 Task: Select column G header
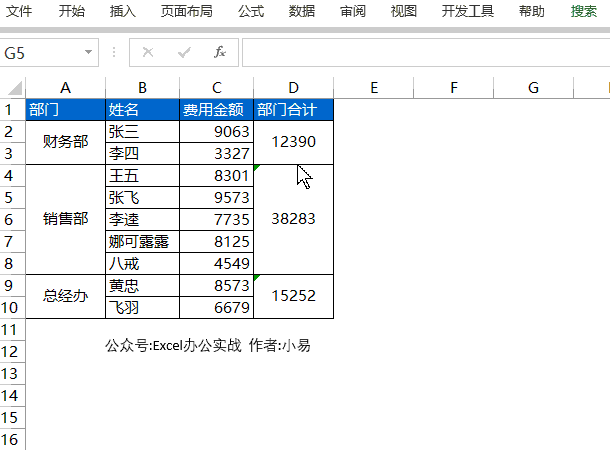(x=533, y=88)
